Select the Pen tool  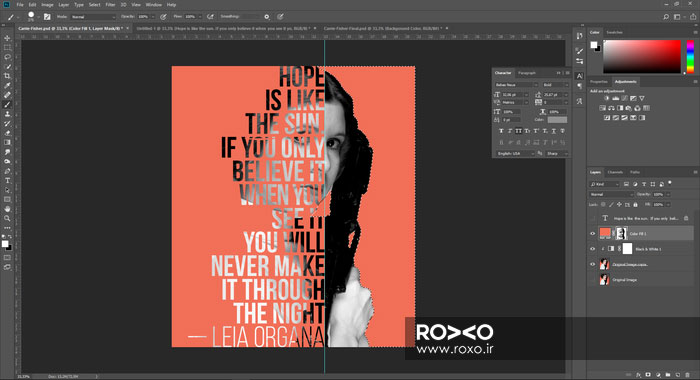(x=7, y=171)
